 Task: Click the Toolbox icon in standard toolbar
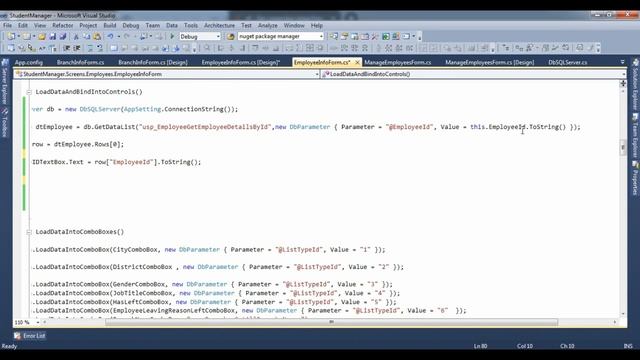coord(375,36)
